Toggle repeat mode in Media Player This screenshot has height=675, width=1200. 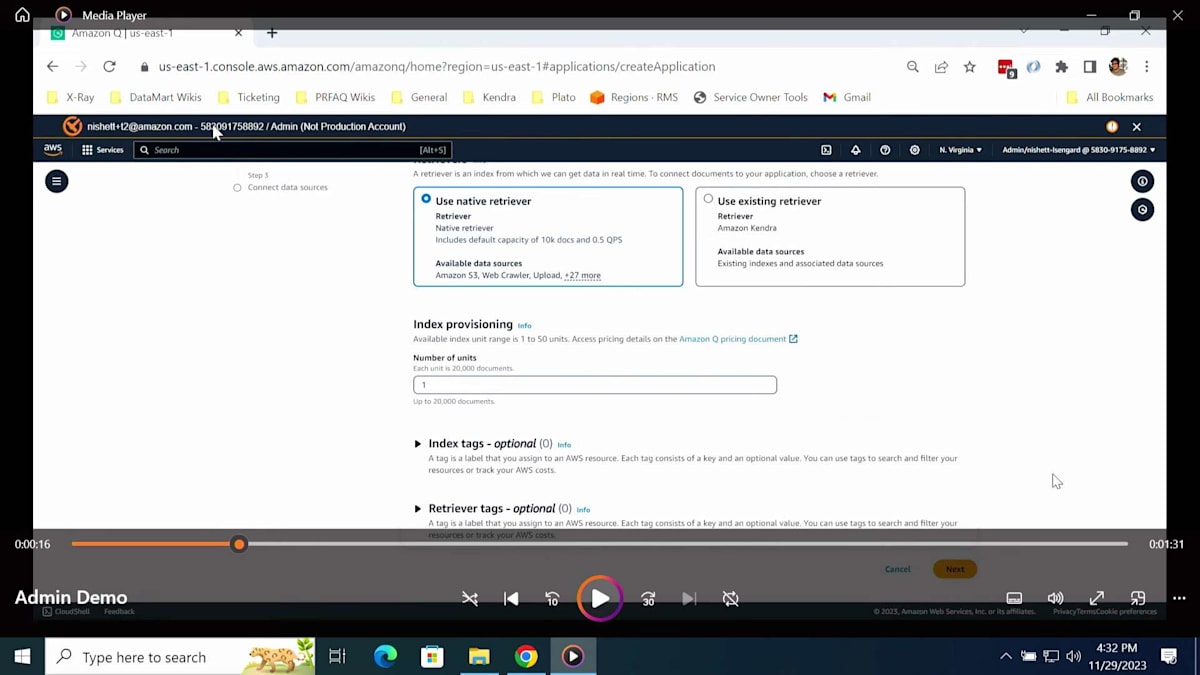[731, 598]
